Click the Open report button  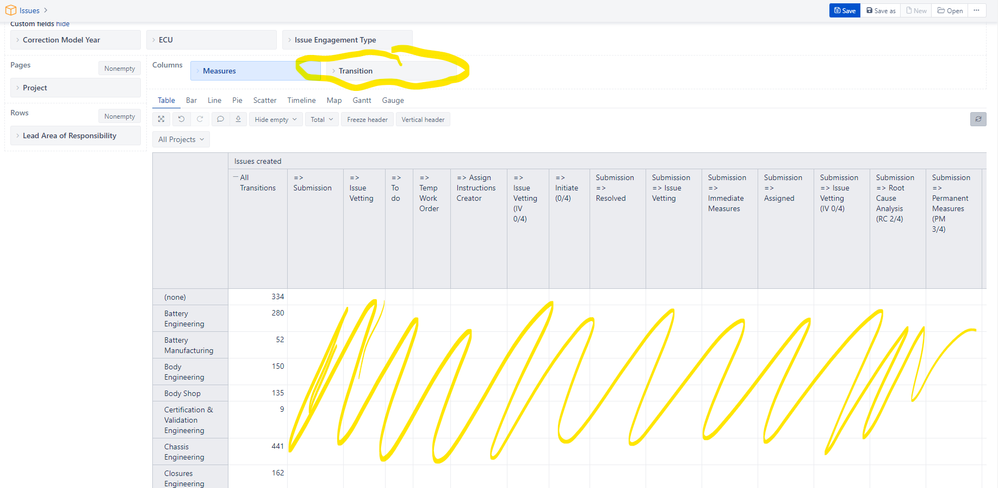(950, 11)
